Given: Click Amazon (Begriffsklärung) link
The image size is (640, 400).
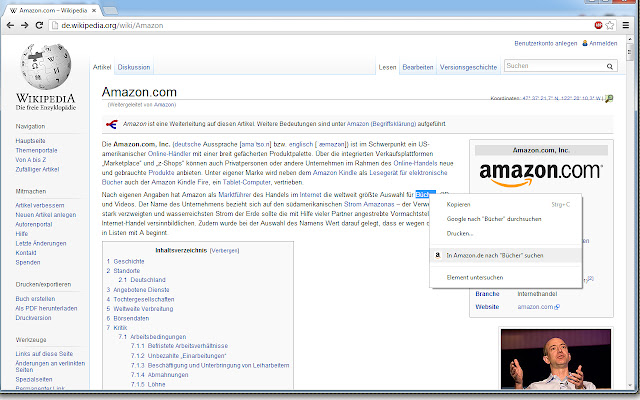Looking at the screenshot, I should pos(381,124).
